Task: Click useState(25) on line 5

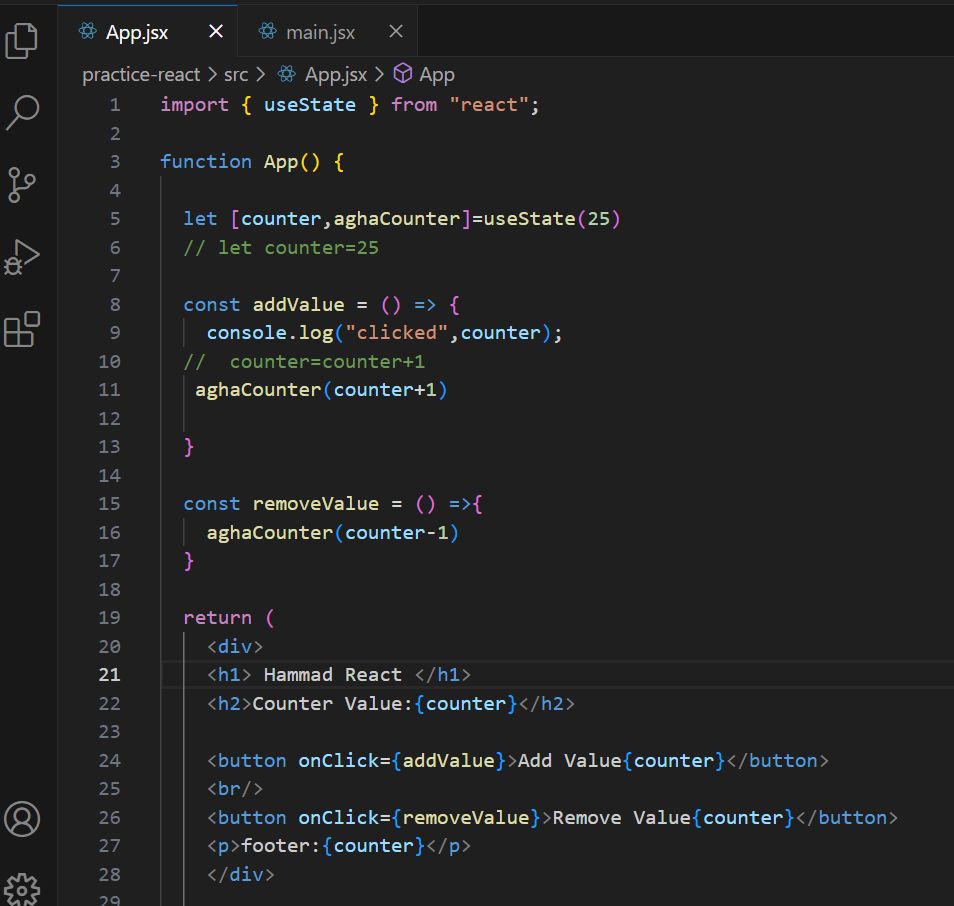Action: [552, 218]
